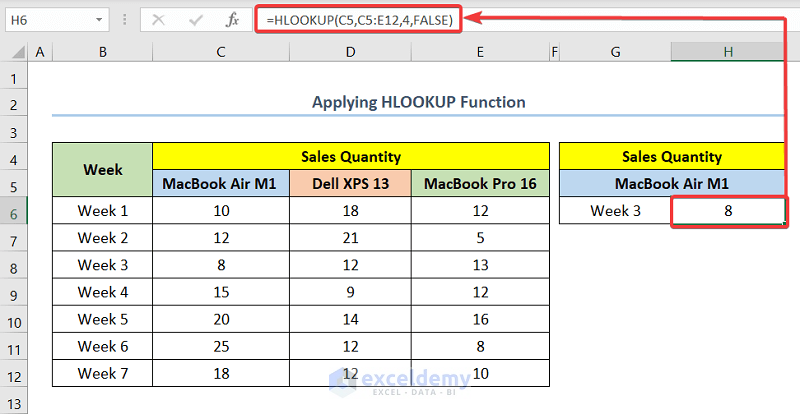
Task: Select column B header
Action: (x=103, y=52)
